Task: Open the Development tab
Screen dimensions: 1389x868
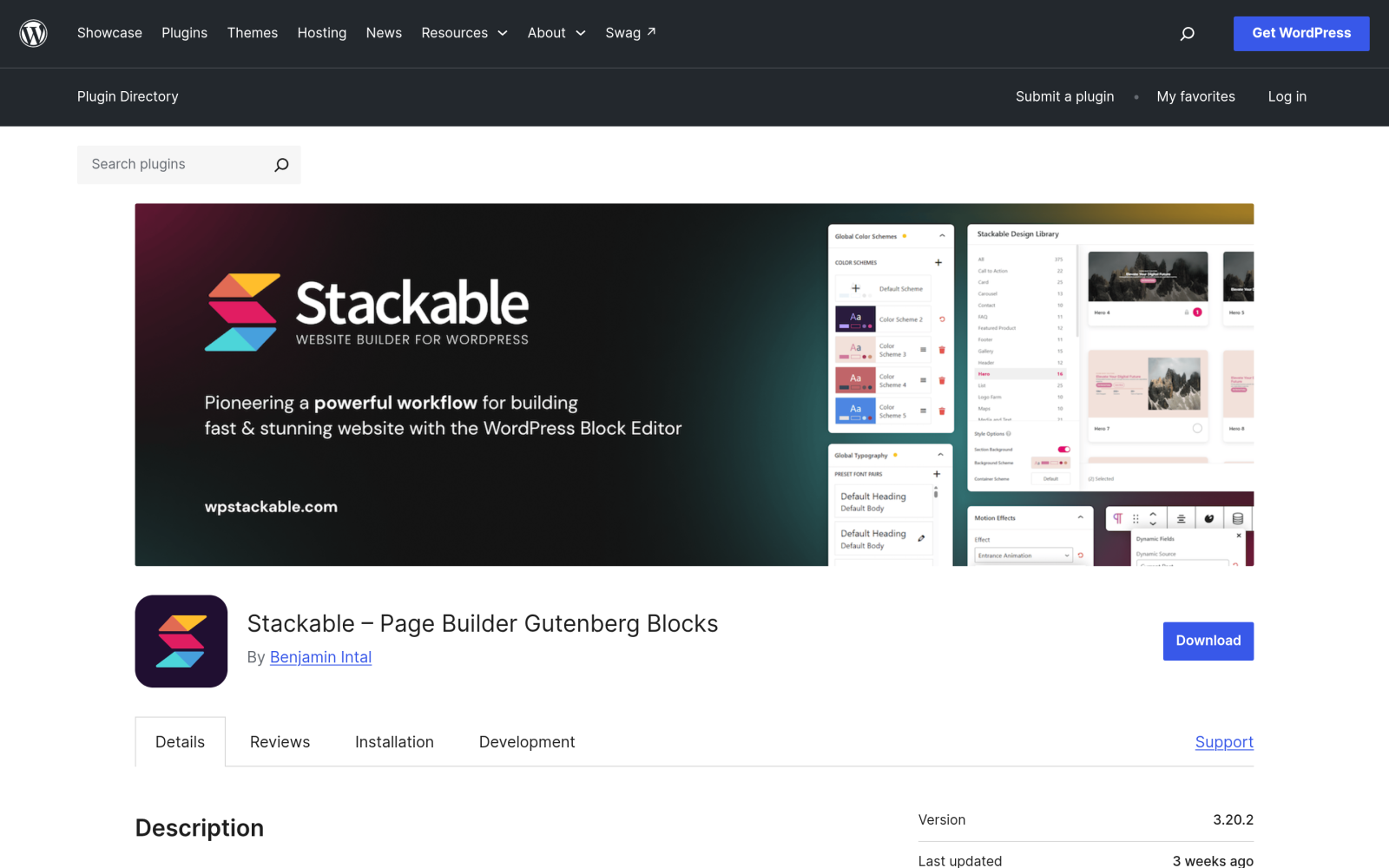Action: [x=527, y=742]
